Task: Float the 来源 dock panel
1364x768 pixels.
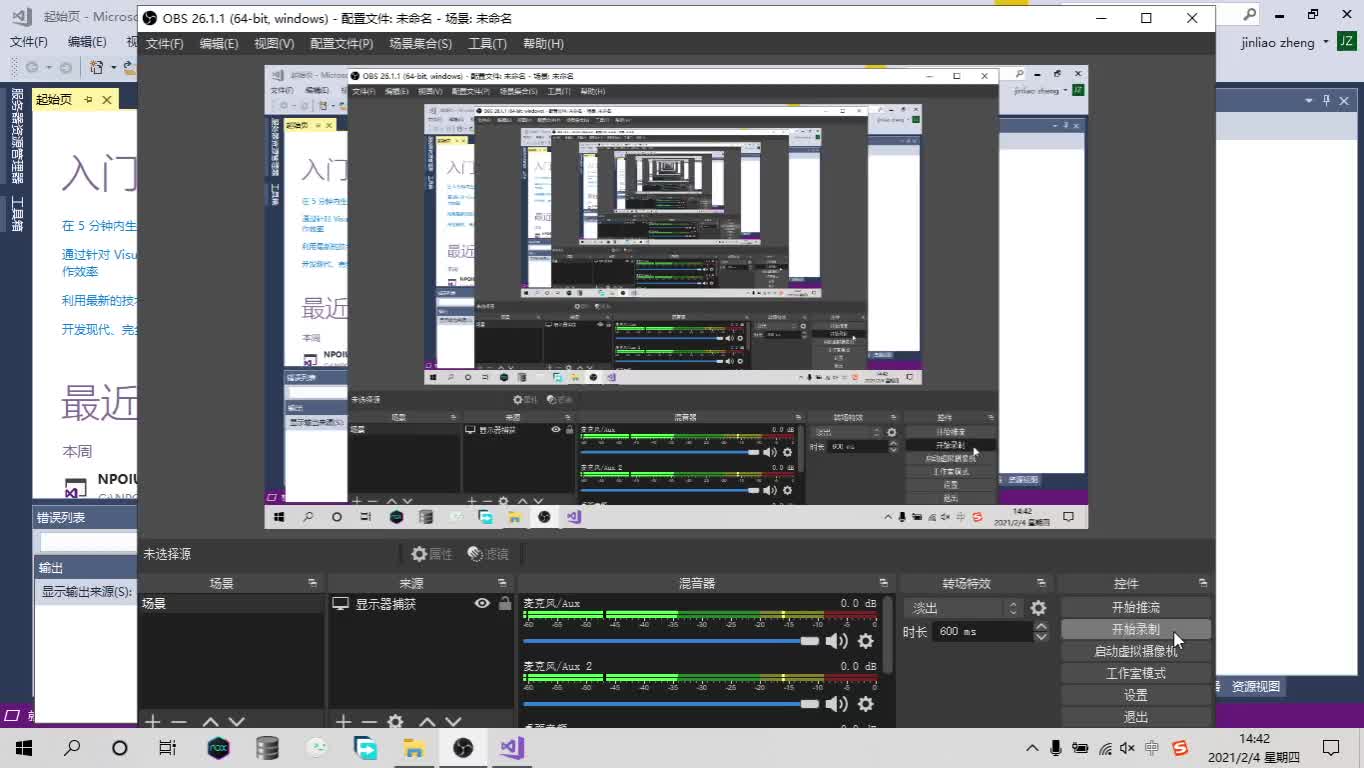Action: [503, 583]
